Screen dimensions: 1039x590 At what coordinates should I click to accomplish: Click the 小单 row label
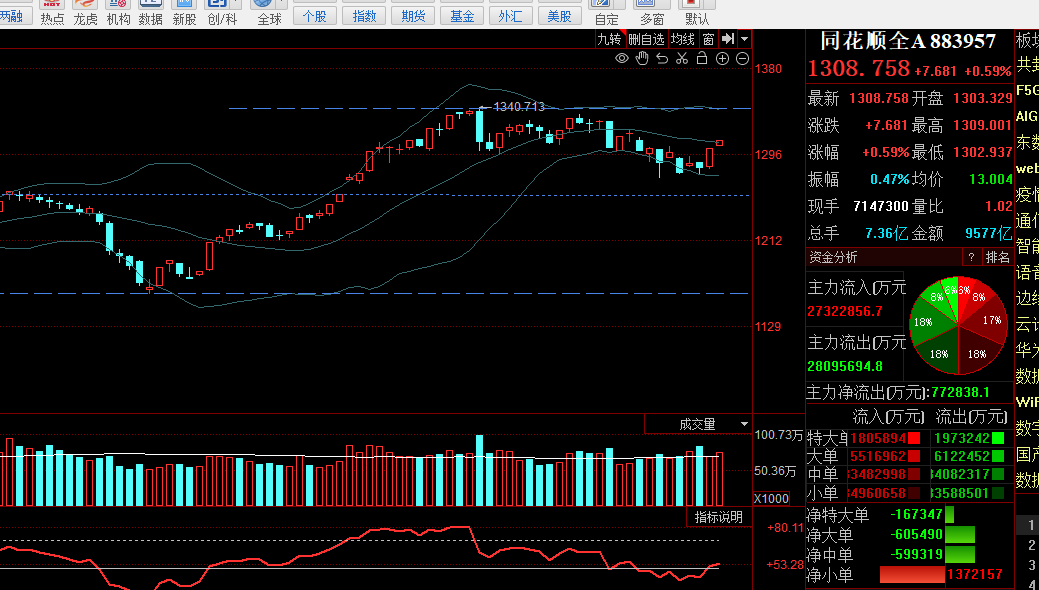click(x=822, y=493)
